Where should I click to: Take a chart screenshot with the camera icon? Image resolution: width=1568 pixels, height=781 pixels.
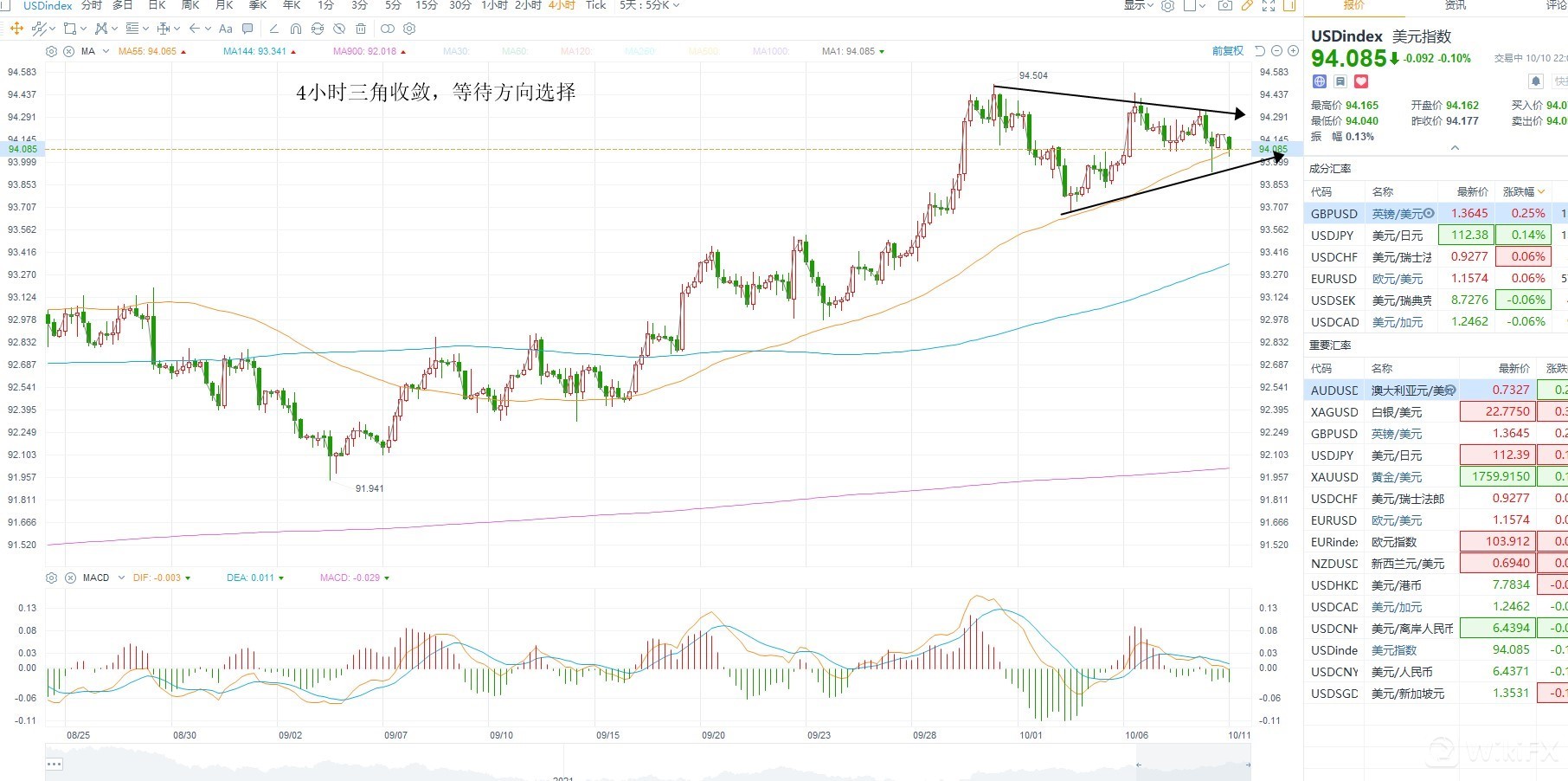pos(1224,5)
